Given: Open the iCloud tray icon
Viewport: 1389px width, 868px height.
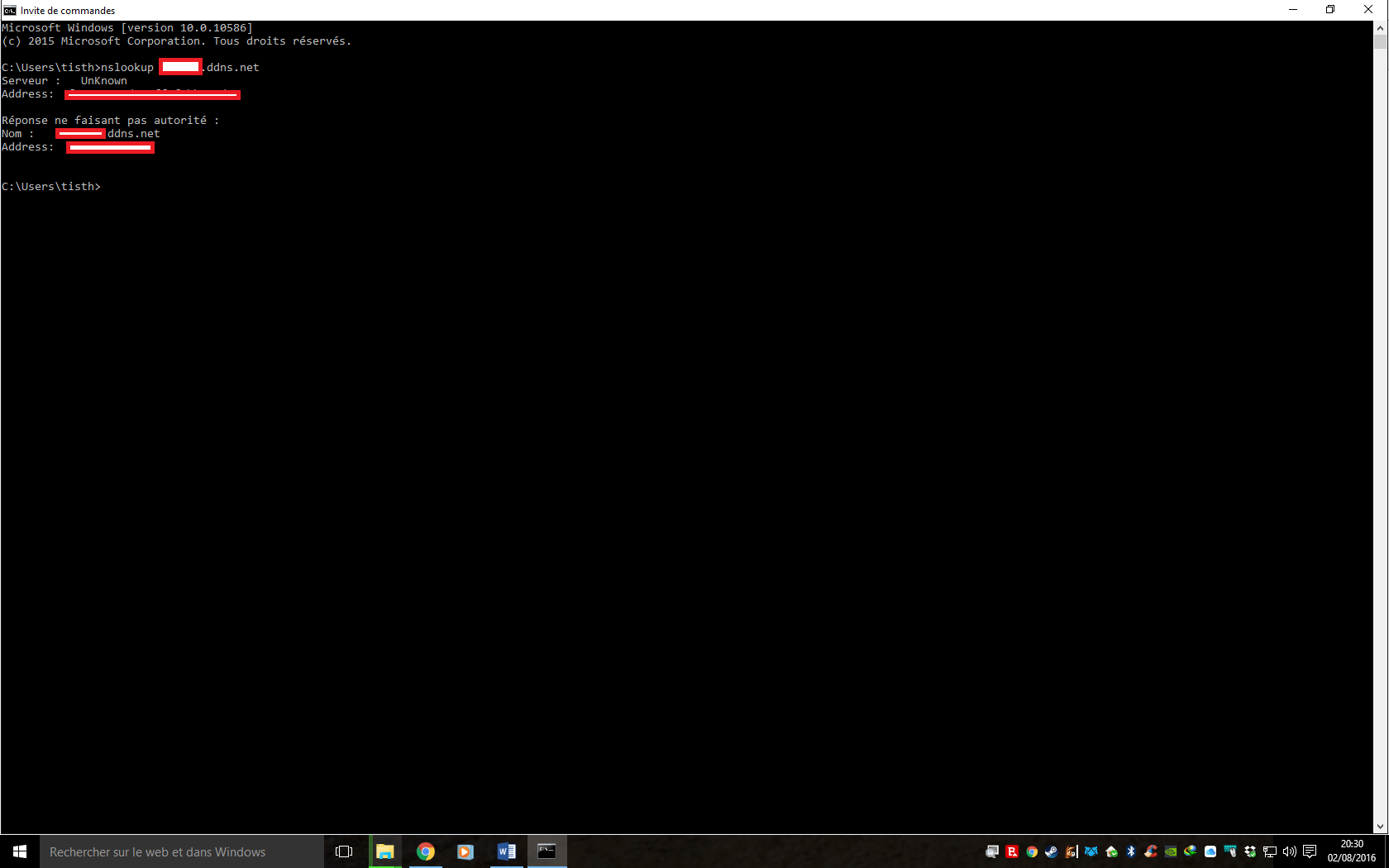Looking at the screenshot, I should tap(1210, 851).
